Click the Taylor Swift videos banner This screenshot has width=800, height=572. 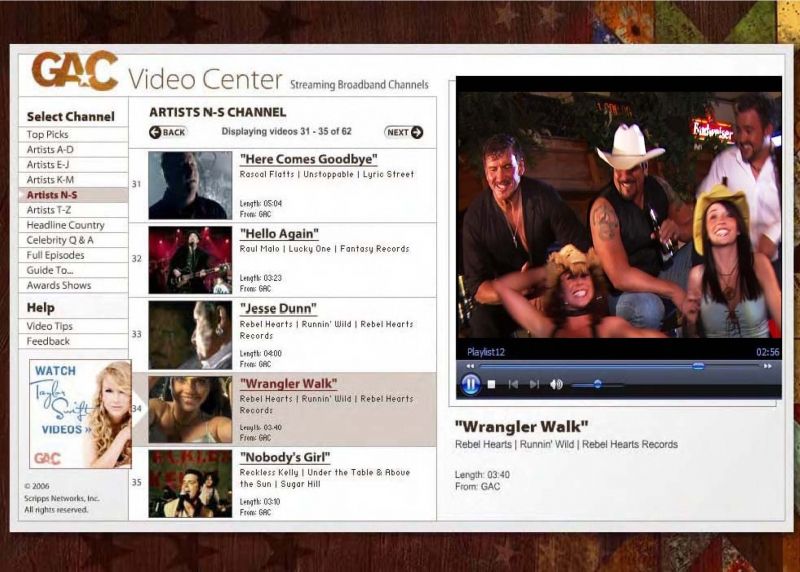coord(80,414)
